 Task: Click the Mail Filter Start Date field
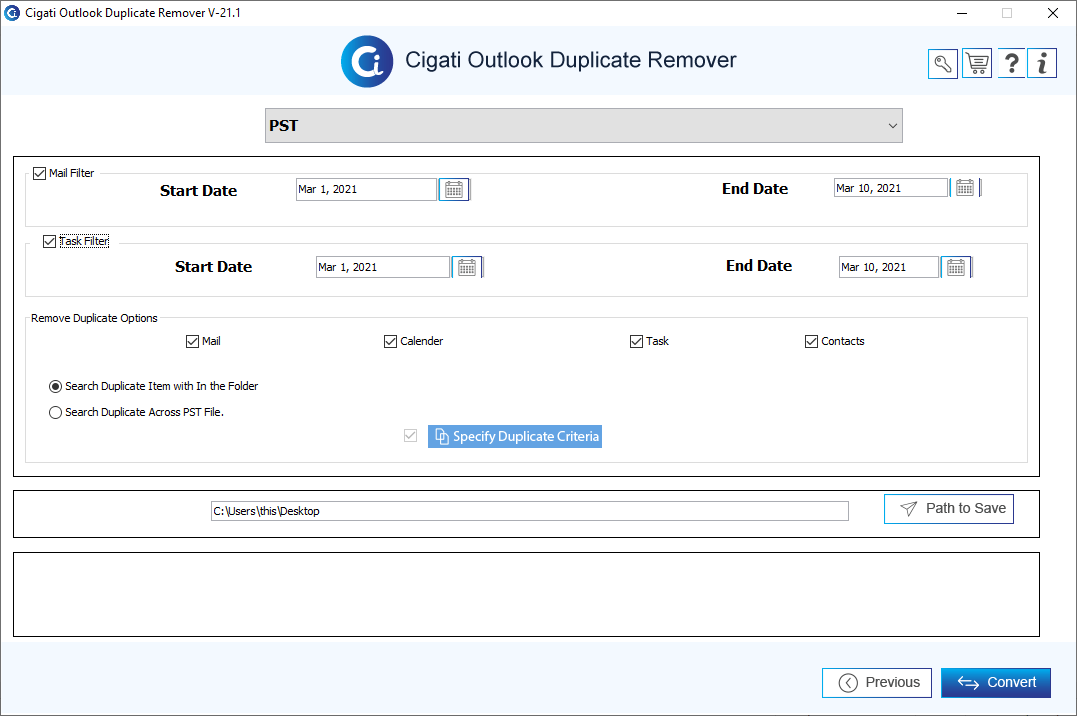(x=366, y=190)
